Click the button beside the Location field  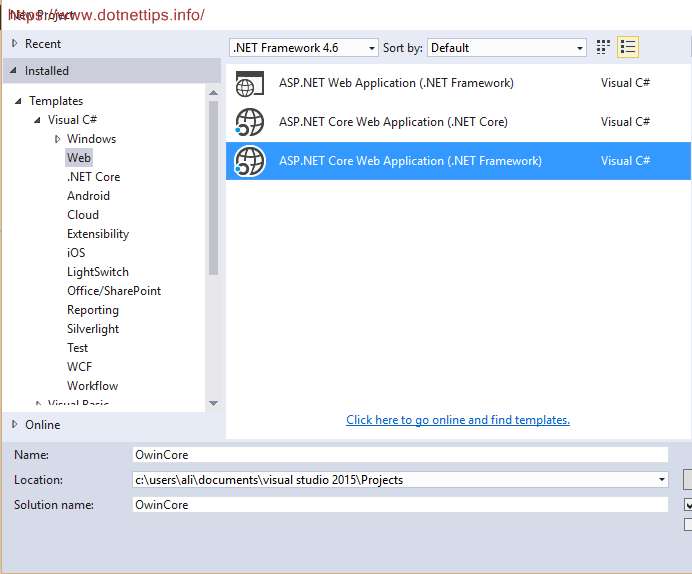(688, 480)
